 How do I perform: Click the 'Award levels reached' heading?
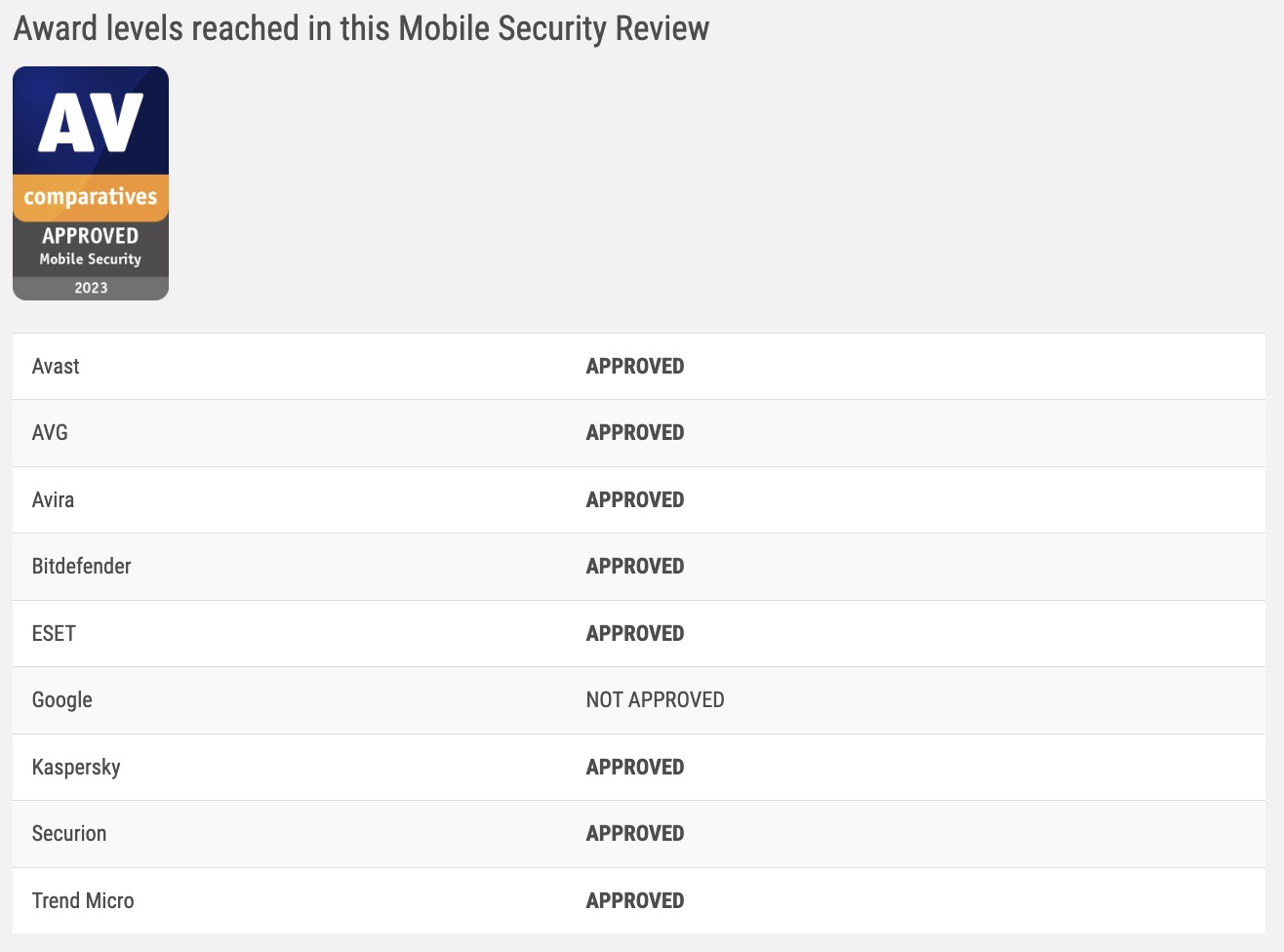(361, 28)
